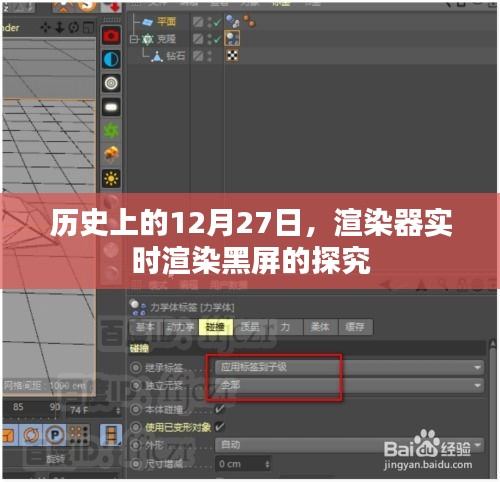Viewport: 500px width, 482px height.
Task: Toggle visibility dots on 平面 row
Action: tap(209, 22)
